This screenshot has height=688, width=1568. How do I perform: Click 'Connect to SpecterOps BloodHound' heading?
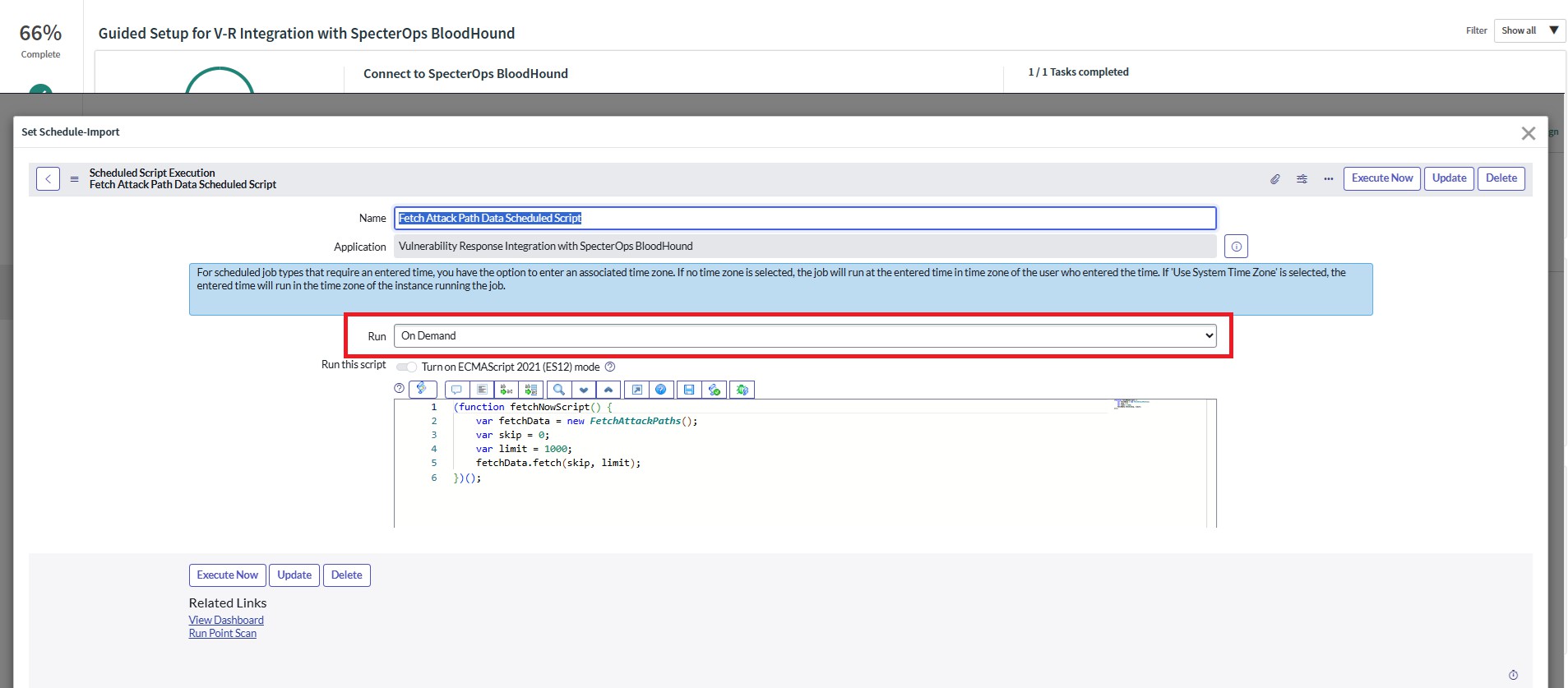(465, 74)
